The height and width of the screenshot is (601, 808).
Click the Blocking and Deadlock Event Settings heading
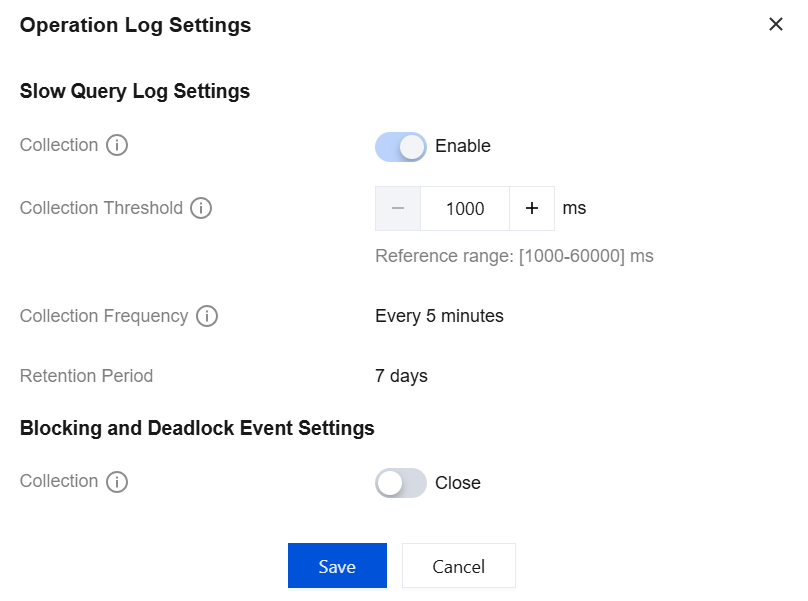coord(197,428)
